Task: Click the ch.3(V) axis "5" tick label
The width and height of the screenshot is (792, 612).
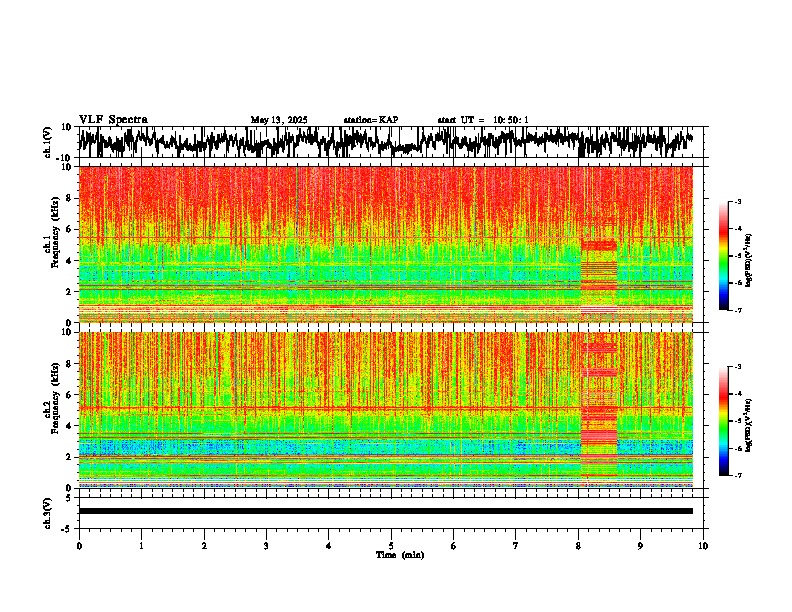Action: [x=69, y=498]
